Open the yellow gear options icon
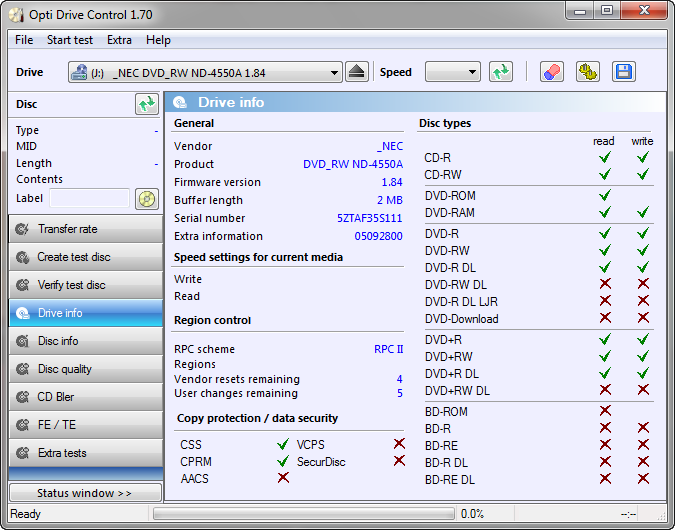 pyautogui.click(x=588, y=72)
